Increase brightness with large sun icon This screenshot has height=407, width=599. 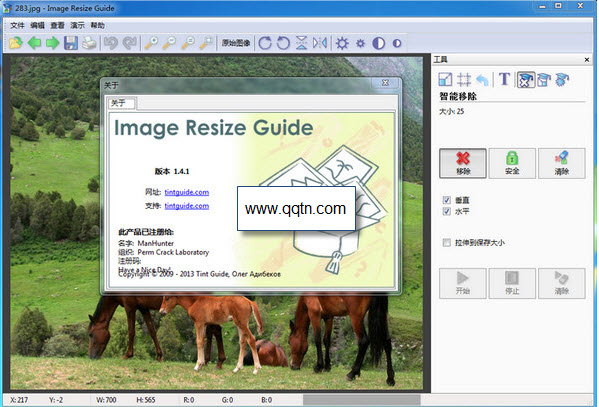point(342,43)
